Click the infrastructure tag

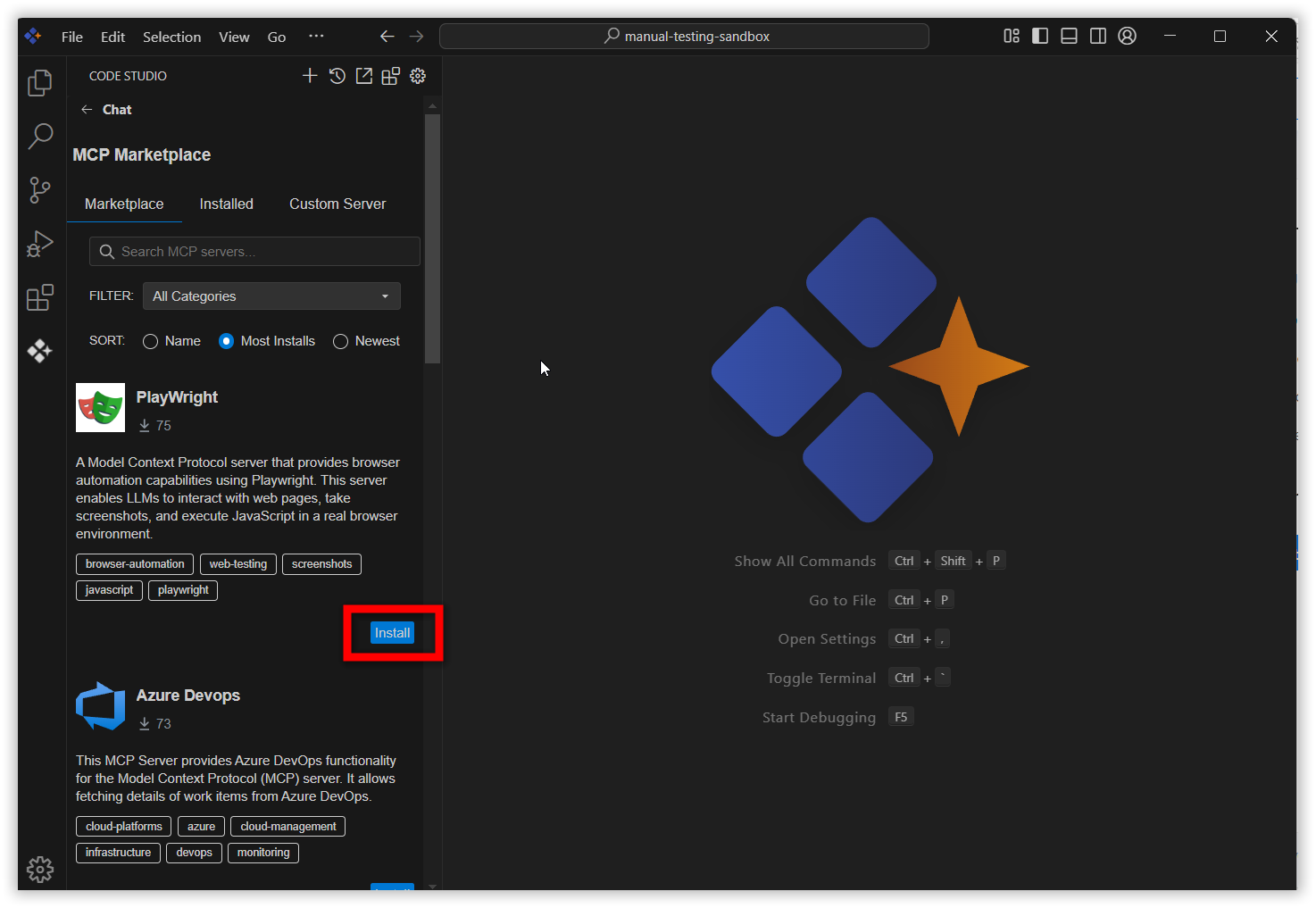click(x=118, y=853)
